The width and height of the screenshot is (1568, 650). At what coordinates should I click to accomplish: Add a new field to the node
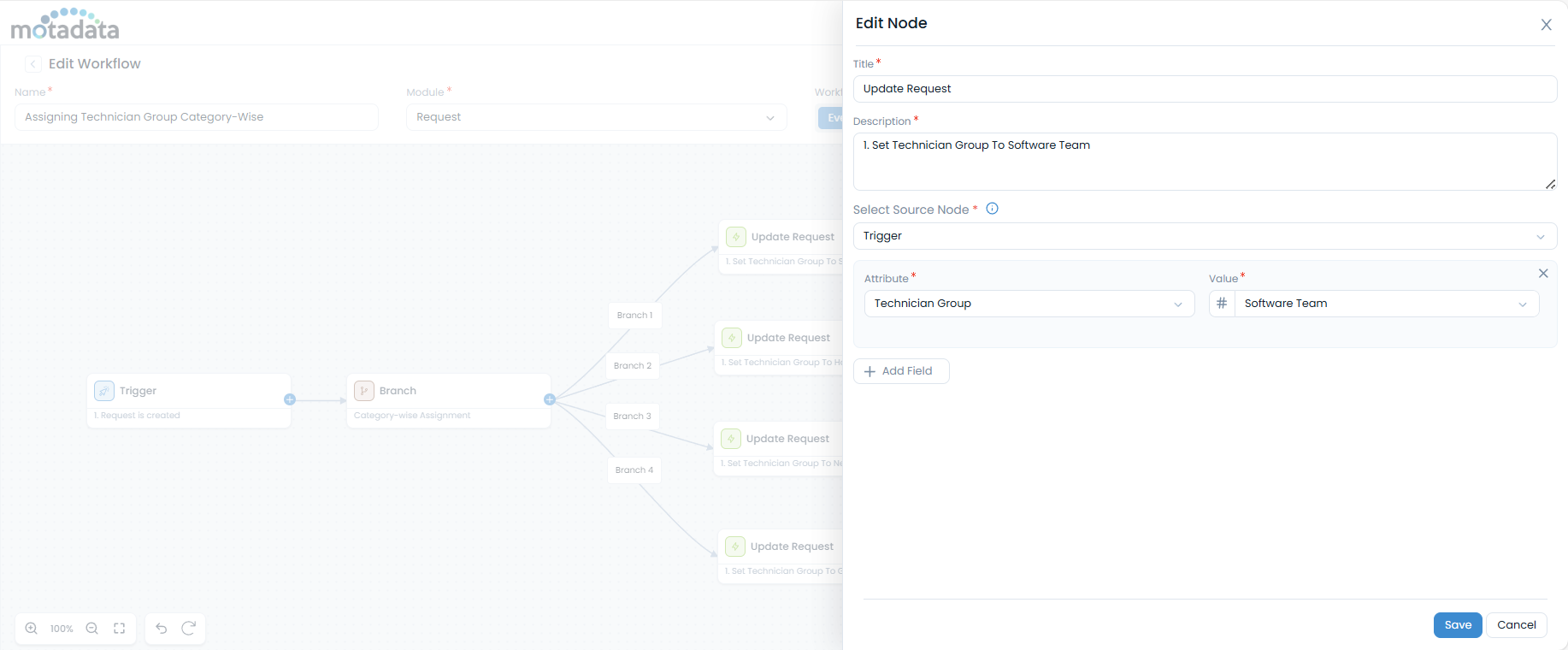901,371
